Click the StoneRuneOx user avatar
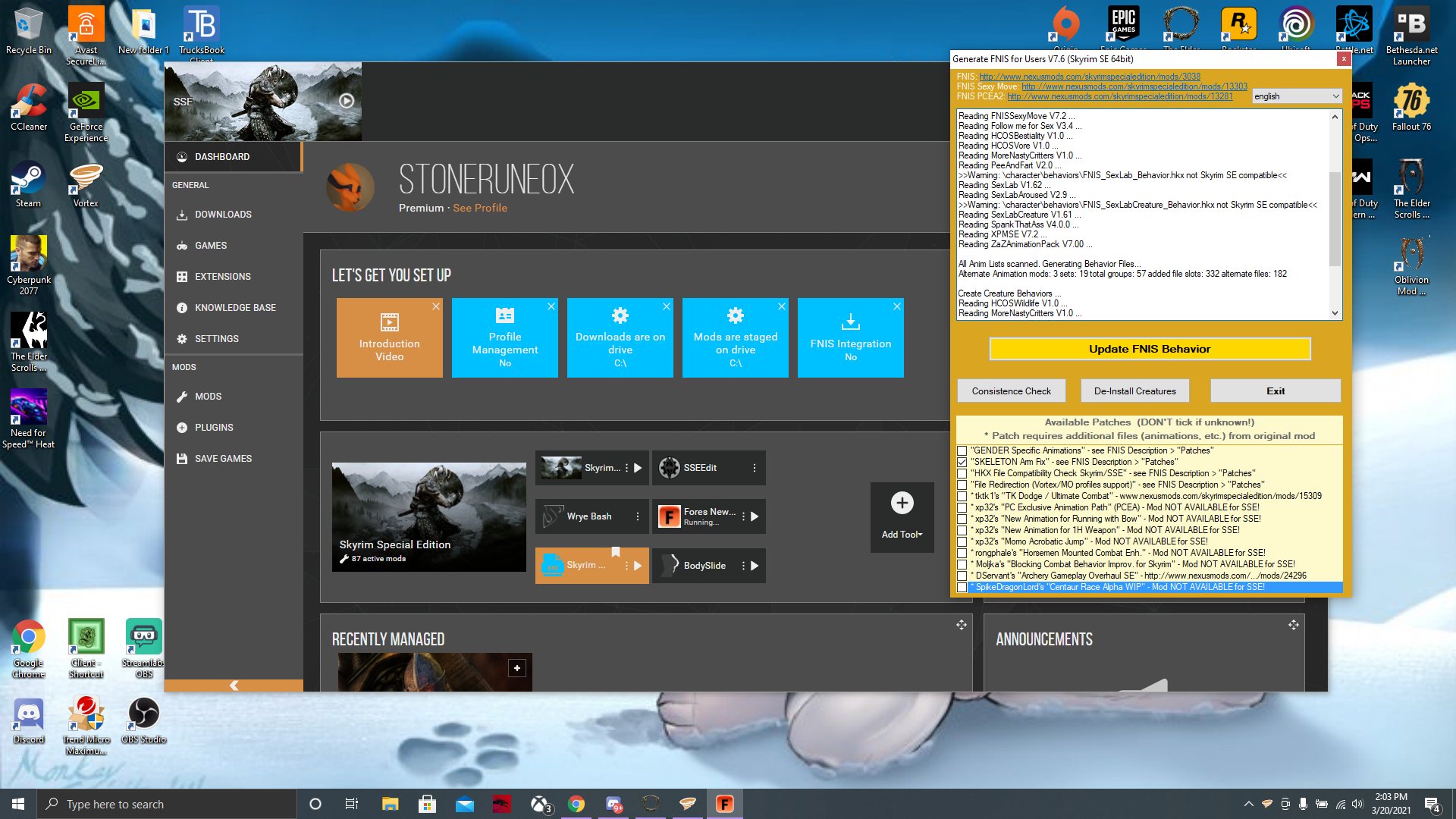 click(x=350, y=187)
